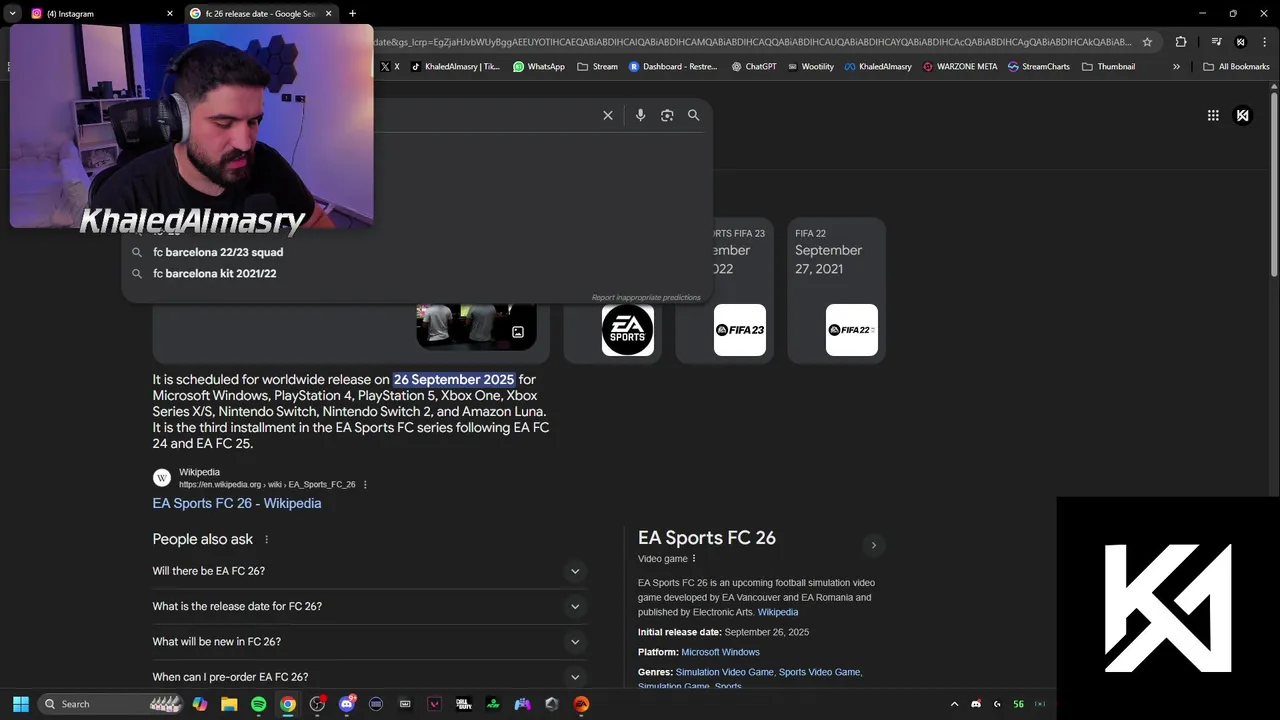Open the StreamCharts bookmark
The width and height of the screenshot is (1280, 720).
pyautogui.click(x=1038, y=67)
